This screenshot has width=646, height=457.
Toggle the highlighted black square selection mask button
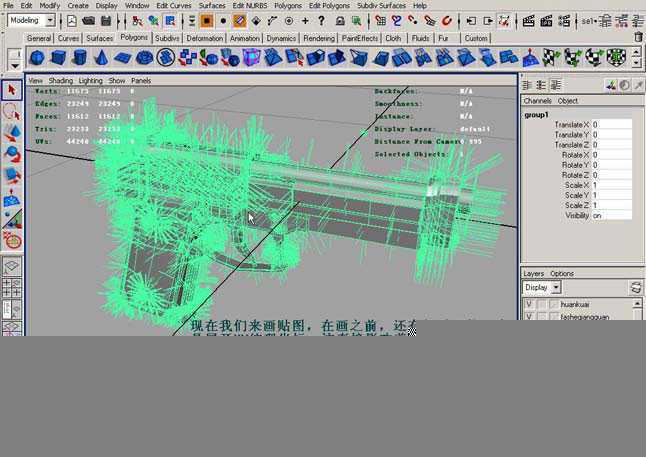[207, 21]
